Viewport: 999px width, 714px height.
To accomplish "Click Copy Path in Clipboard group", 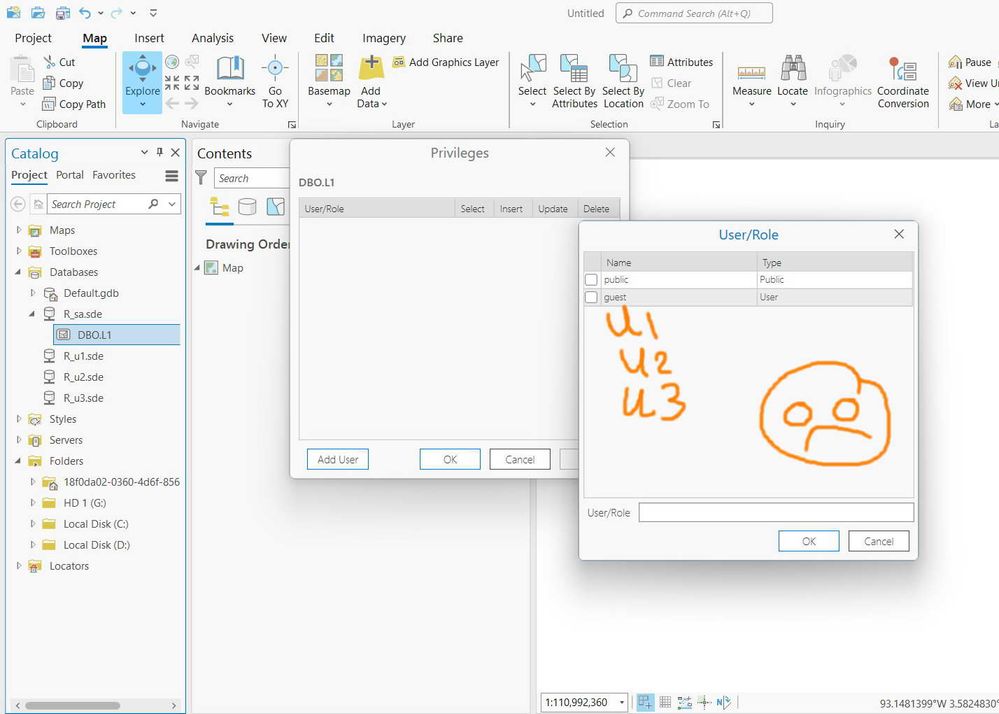I will (x=74, y=104).
